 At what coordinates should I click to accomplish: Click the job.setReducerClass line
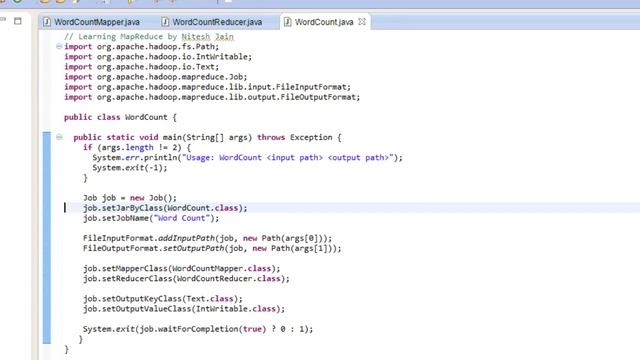[x=186, y=279]
